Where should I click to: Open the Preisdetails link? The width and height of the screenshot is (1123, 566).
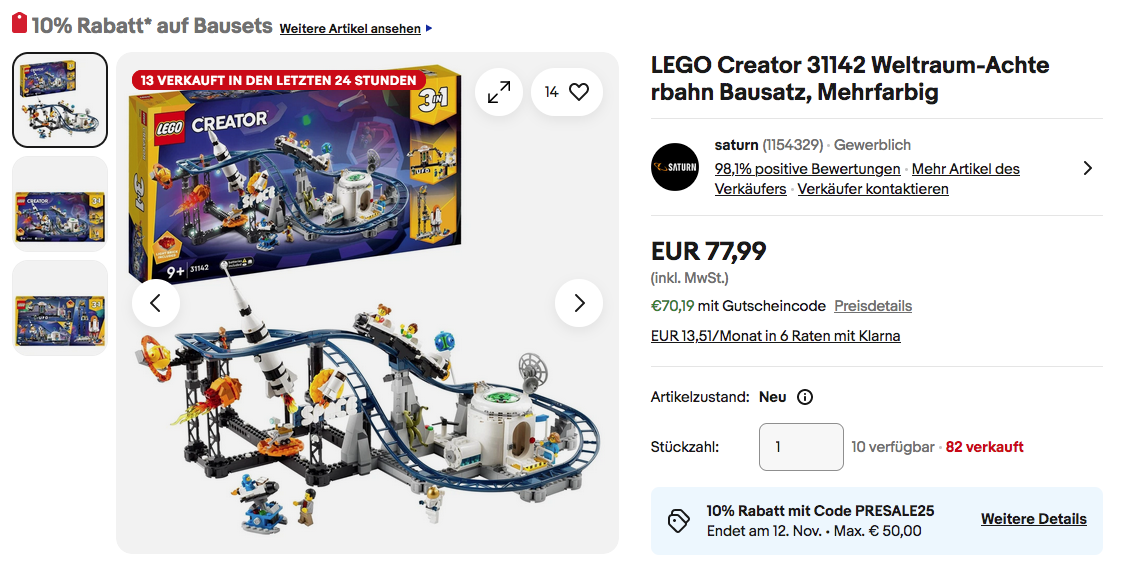(x=873, y=306)
